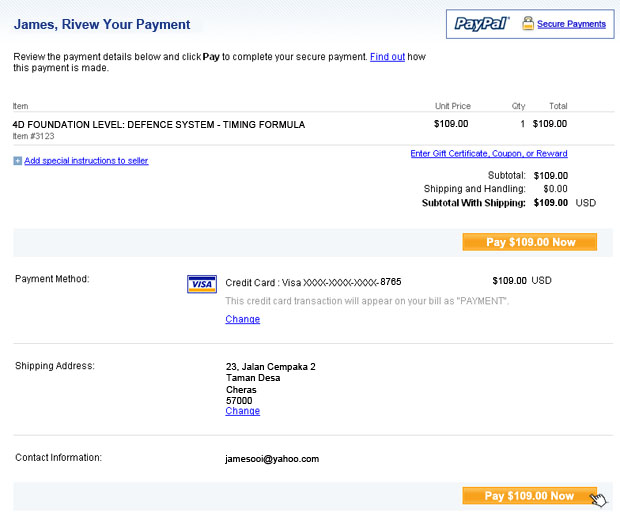Screen dimensions: 620x513
Task: Click the bottom Pay $109.00 Now button
Action: tap(529, 496)
